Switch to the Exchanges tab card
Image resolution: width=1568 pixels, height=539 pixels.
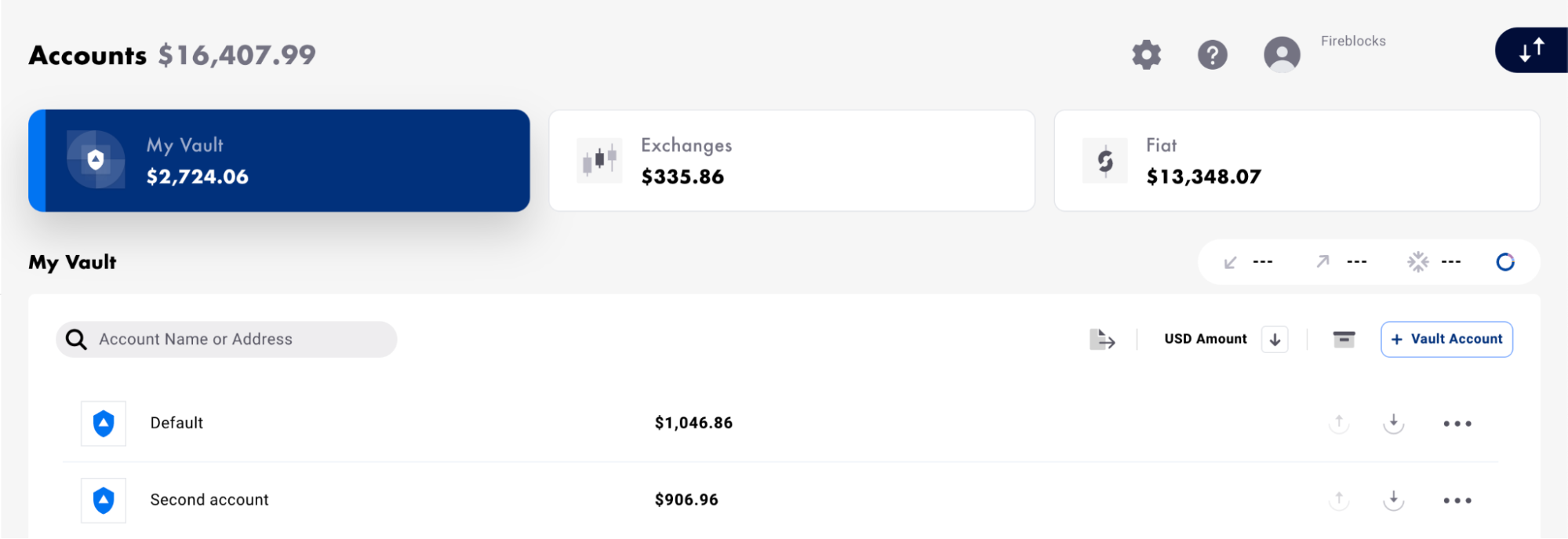tap(791, 161)
